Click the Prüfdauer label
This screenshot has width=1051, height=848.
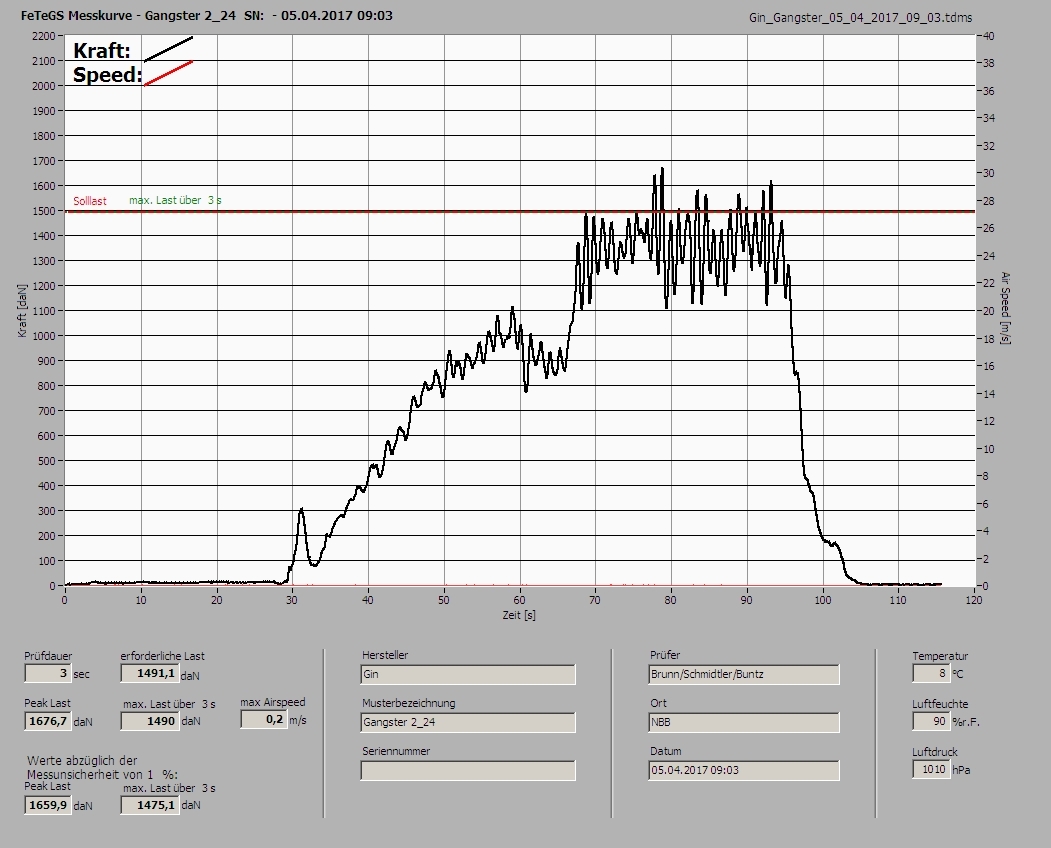click(x=48, y=656)
